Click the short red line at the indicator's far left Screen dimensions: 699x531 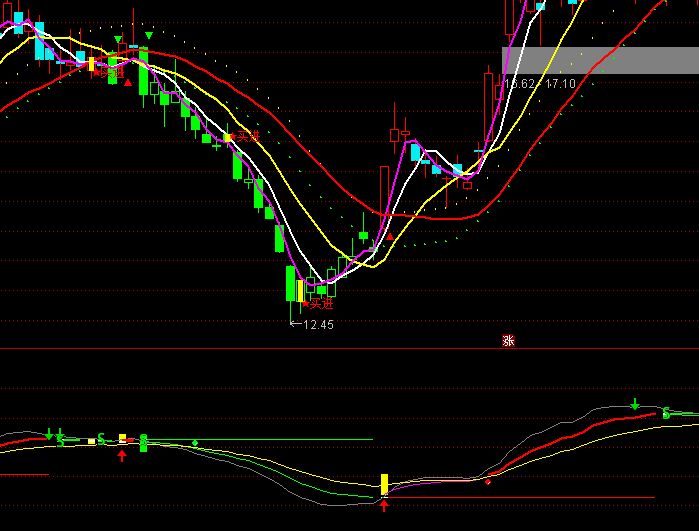point(24,475)
